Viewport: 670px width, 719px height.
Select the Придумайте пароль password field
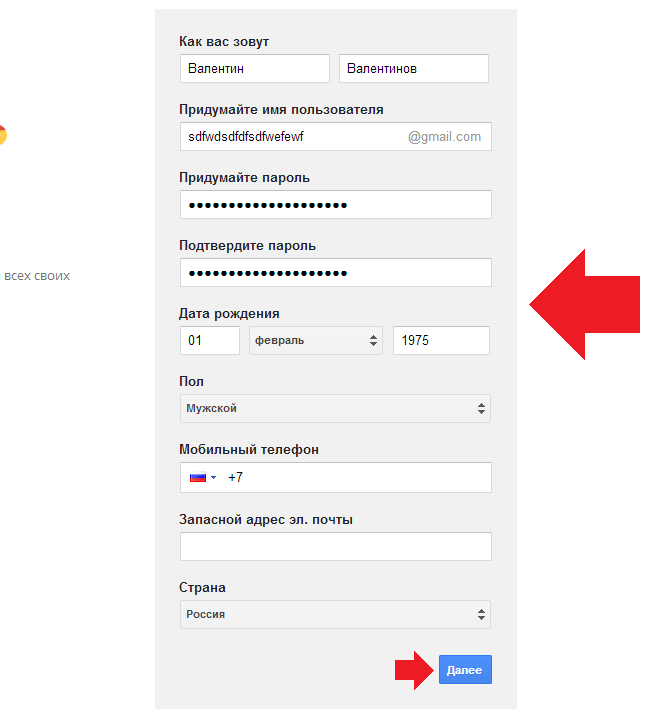coord(335,205)
